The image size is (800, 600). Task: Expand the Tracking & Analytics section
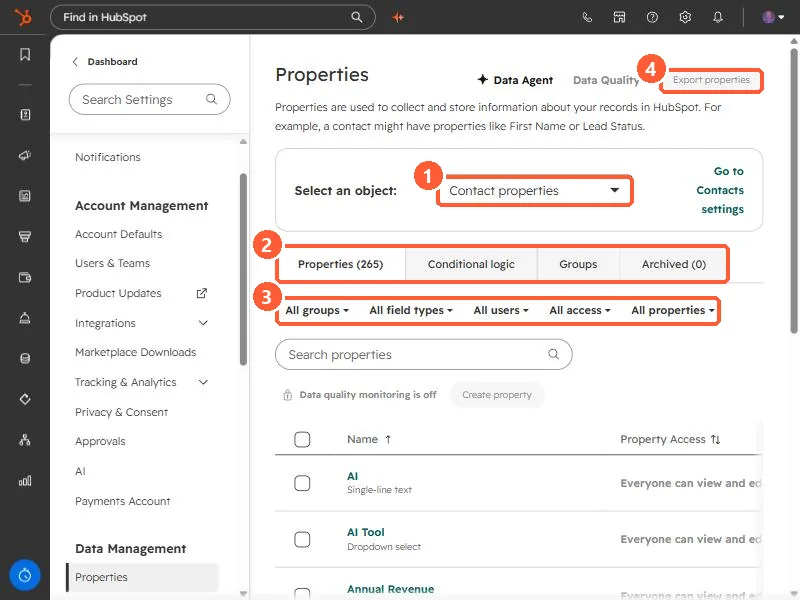203,382
